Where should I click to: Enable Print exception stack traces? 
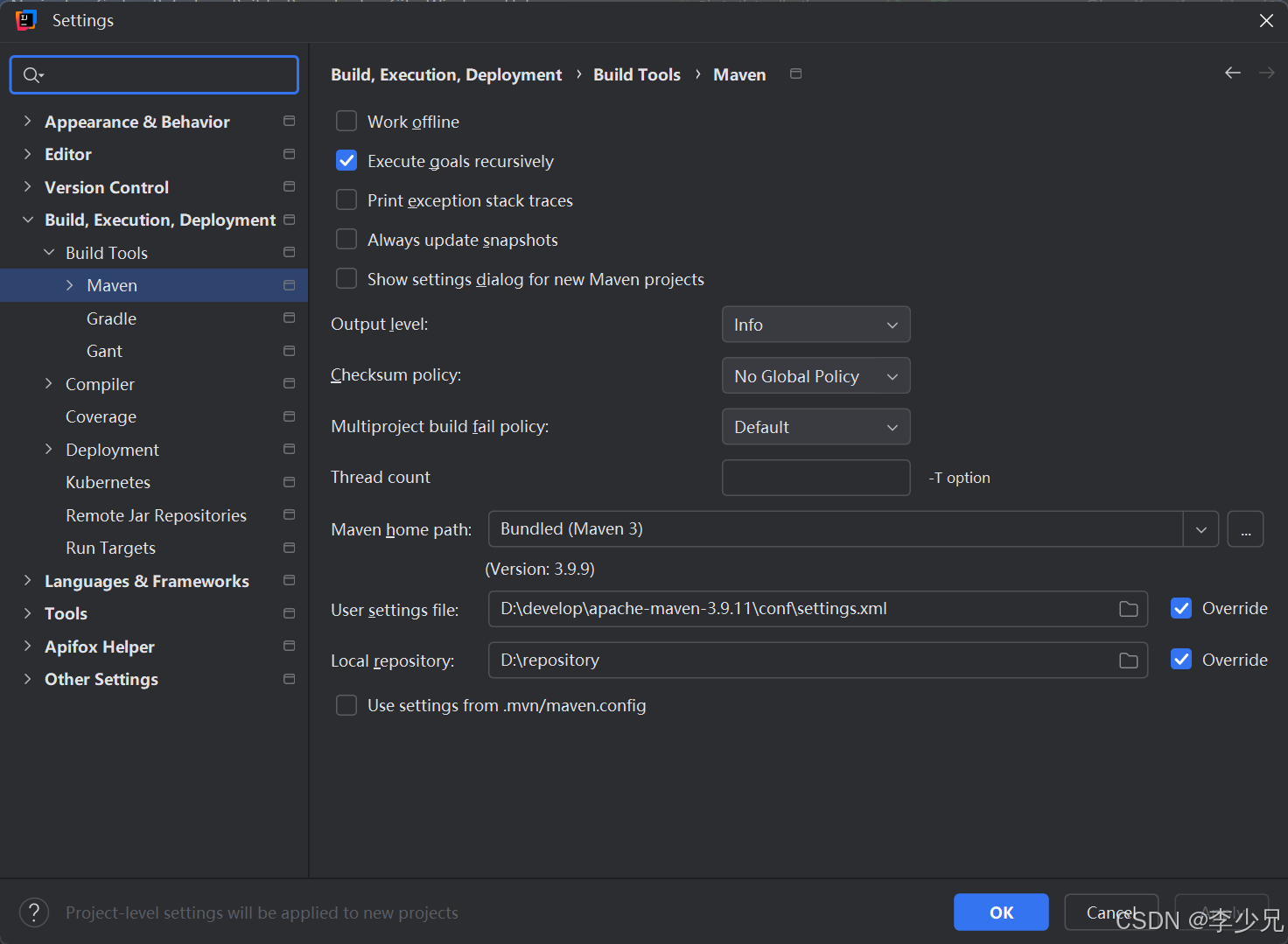(346, 199)
